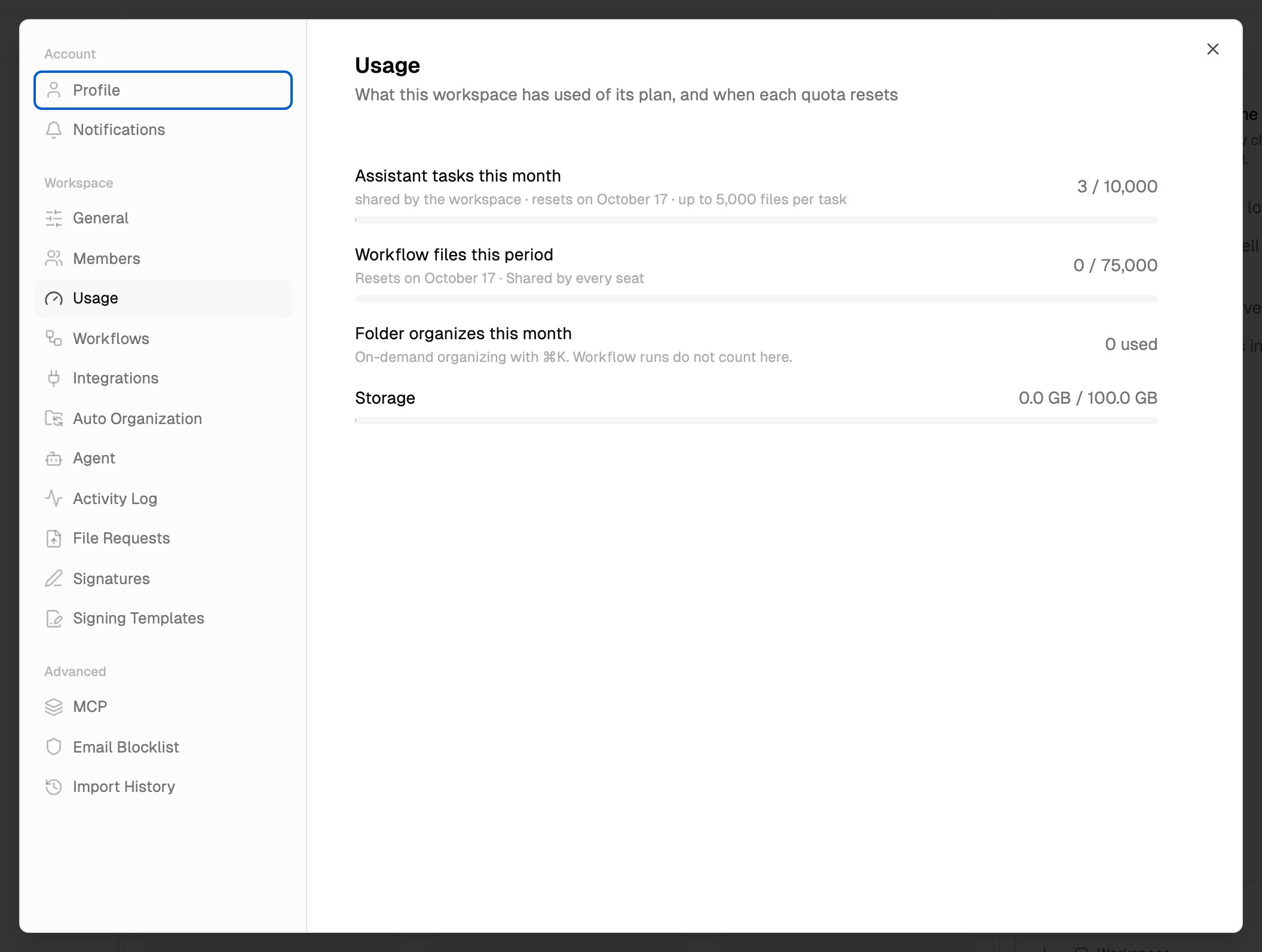
Task: Click the Notifications bell icon
Action: 54,130
